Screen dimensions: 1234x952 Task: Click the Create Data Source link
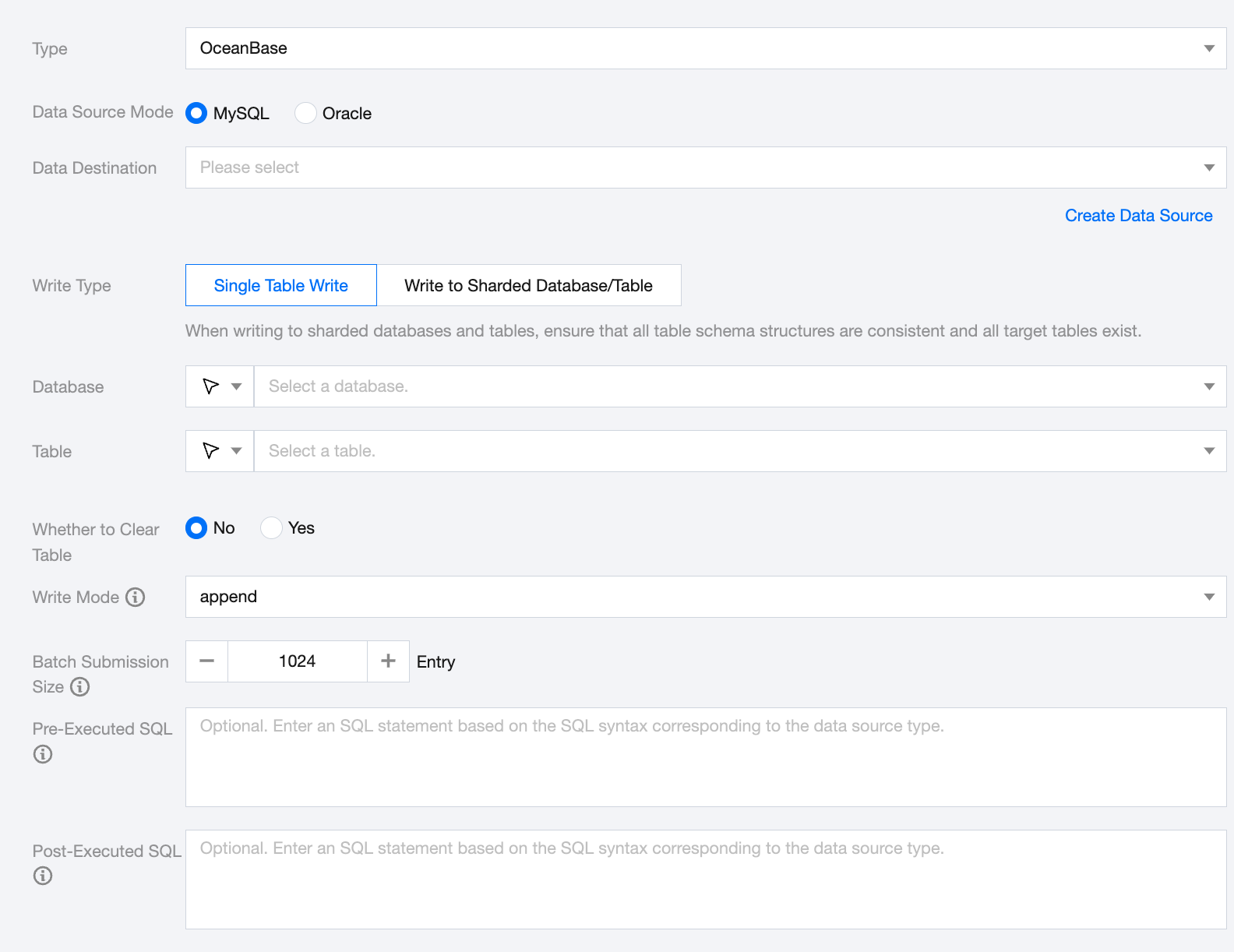1138,216
